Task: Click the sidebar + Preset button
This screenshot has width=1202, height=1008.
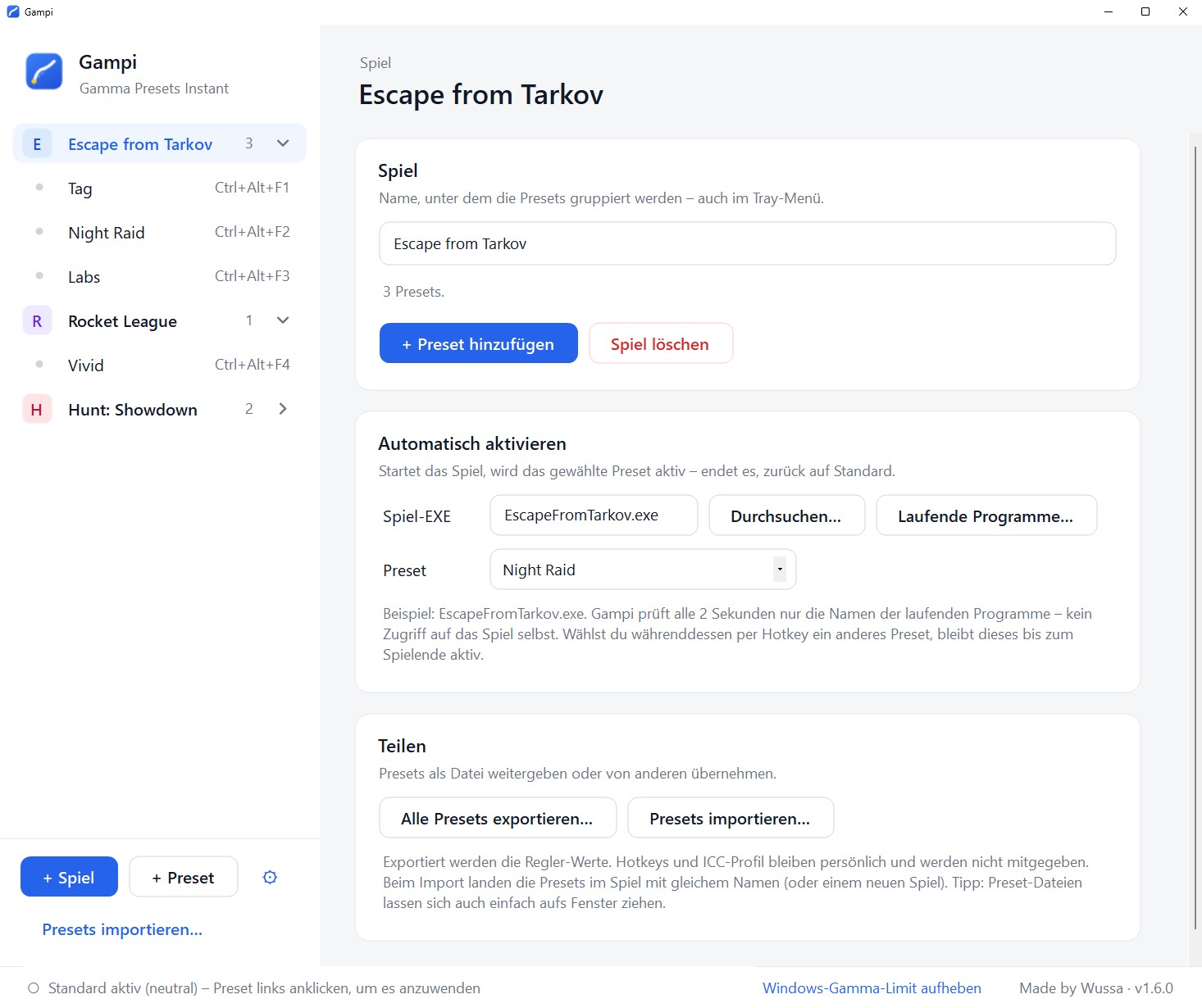Action: click(184, 877)
